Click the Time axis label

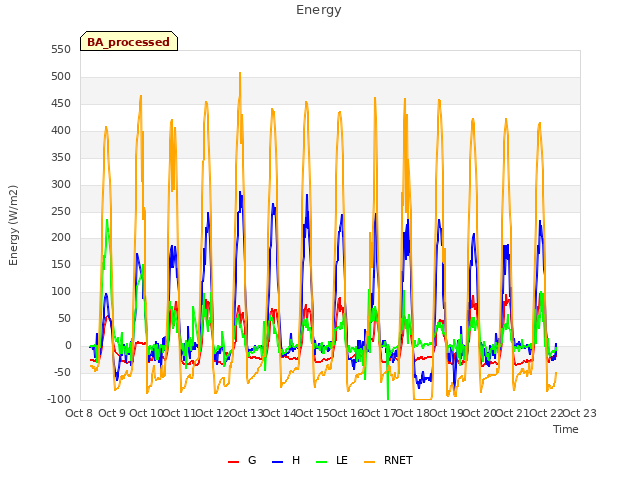566,429
